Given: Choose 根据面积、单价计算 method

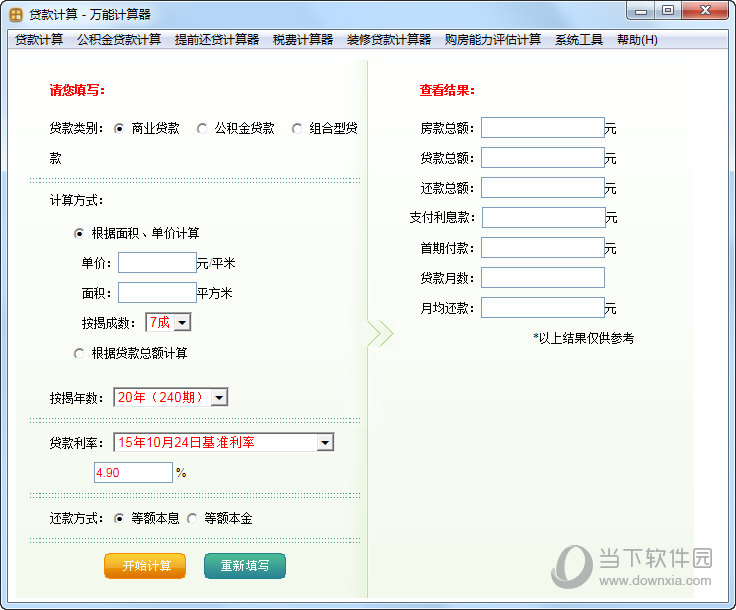Looking at the screenshot, I should [x=79, y=233].
